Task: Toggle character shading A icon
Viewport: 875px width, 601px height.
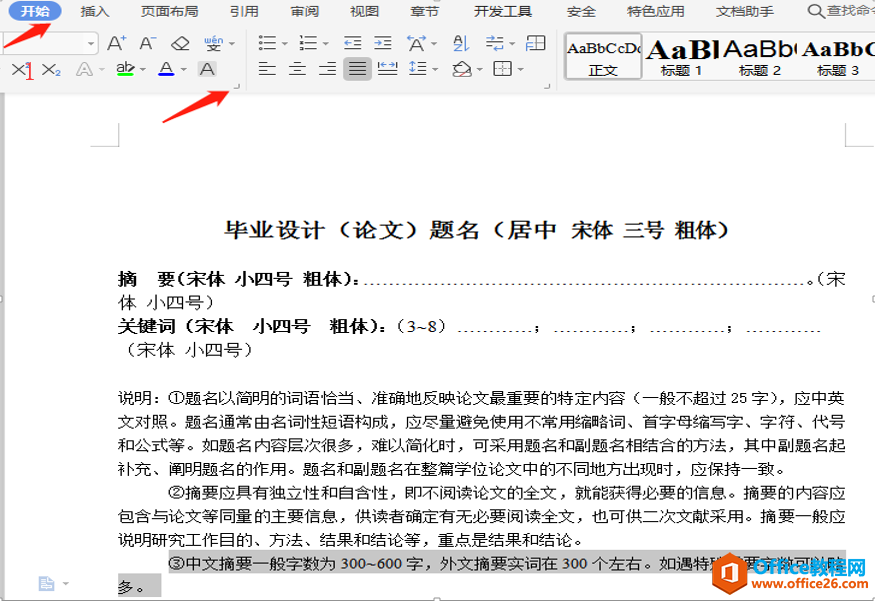Action: 207,70
